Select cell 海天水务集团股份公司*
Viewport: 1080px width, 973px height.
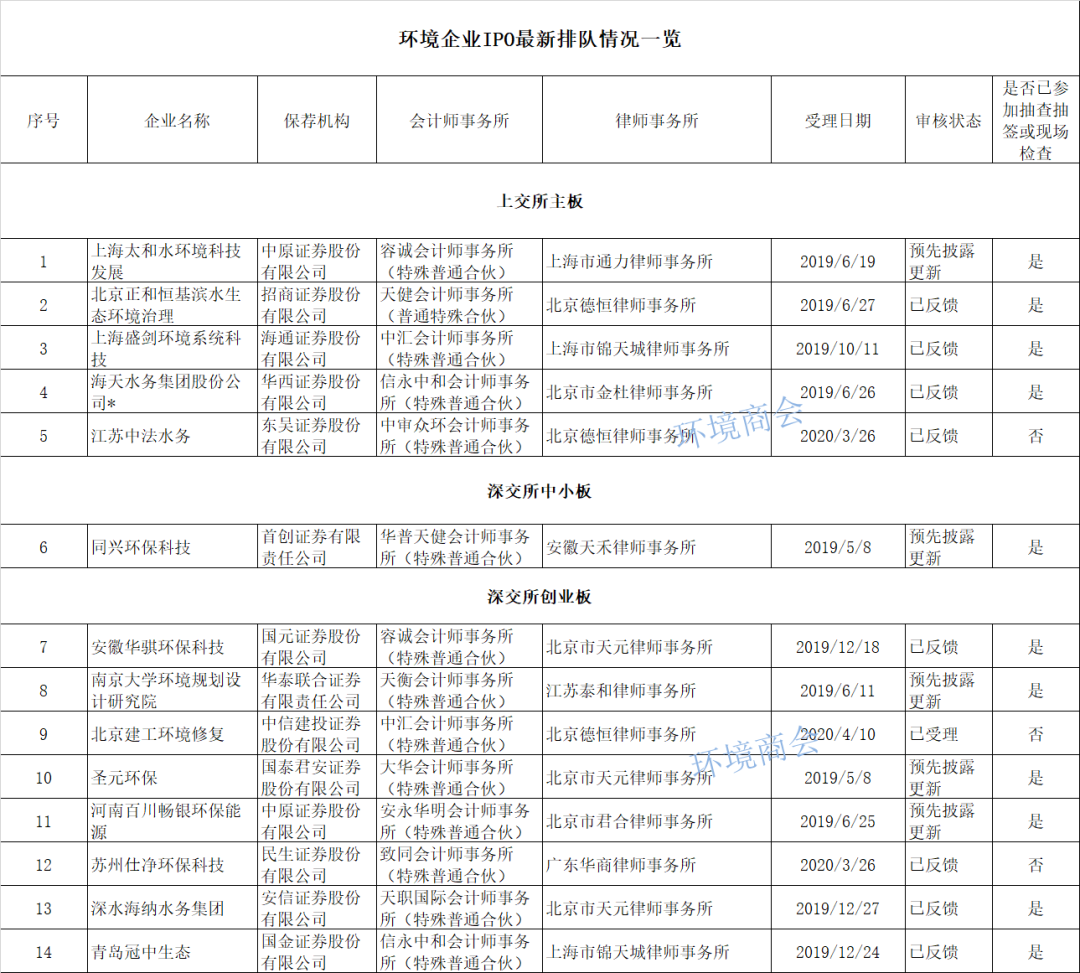click(172, 392)
